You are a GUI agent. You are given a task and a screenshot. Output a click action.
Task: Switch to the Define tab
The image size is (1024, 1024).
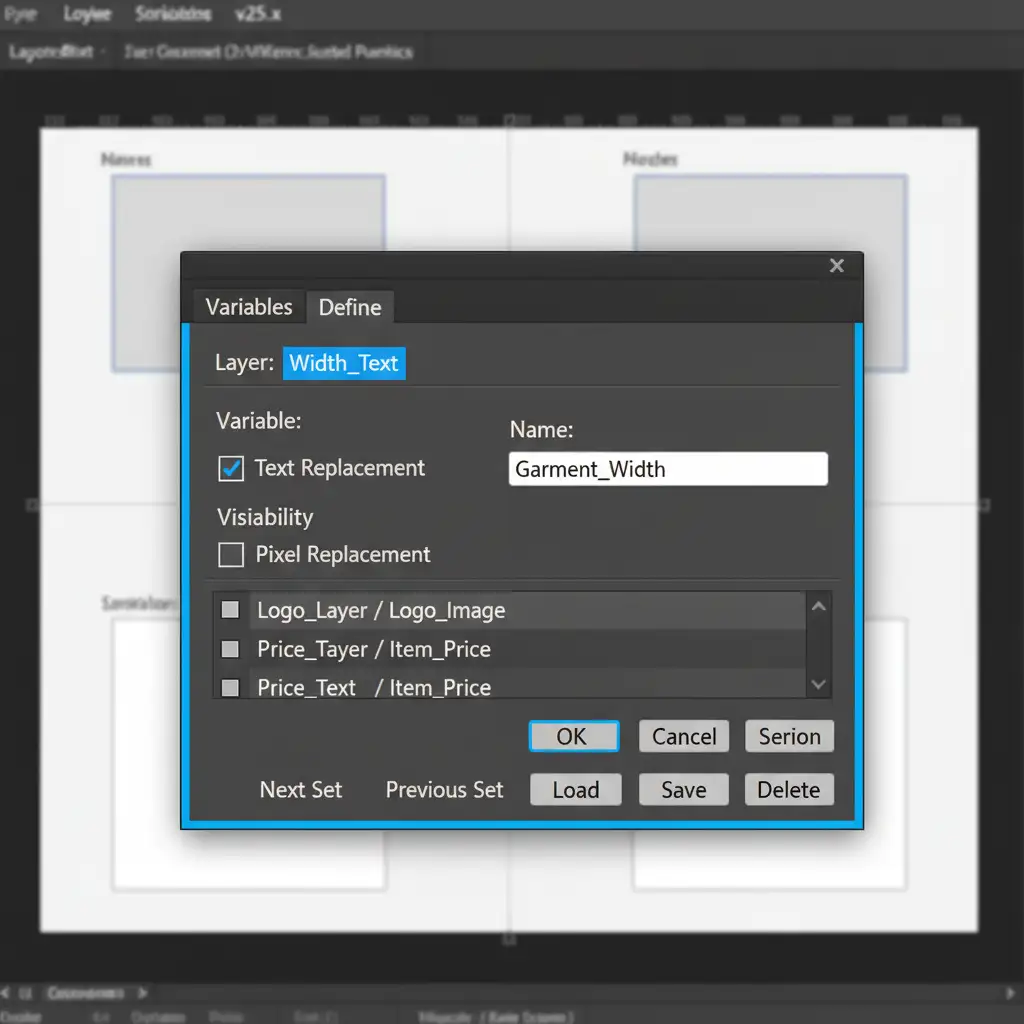pyautogui.click(x=350, y=308)
